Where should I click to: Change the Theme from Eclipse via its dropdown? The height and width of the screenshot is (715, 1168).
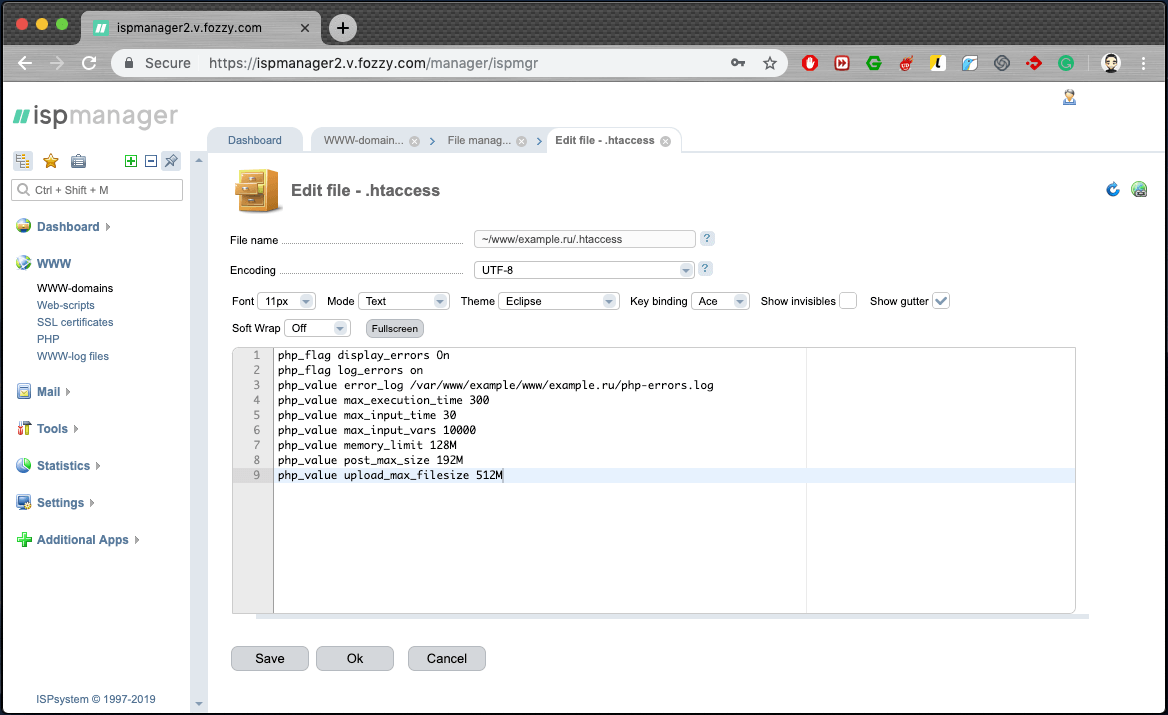click(x=559, y=301)
